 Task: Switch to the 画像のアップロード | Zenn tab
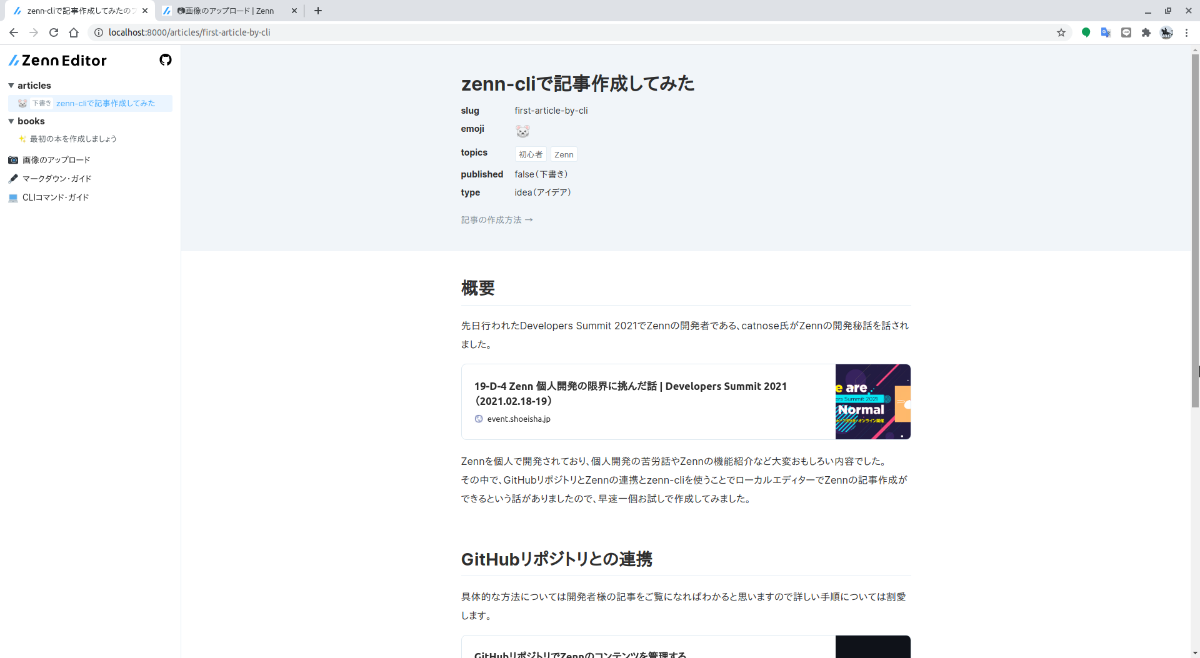(230, 11)
